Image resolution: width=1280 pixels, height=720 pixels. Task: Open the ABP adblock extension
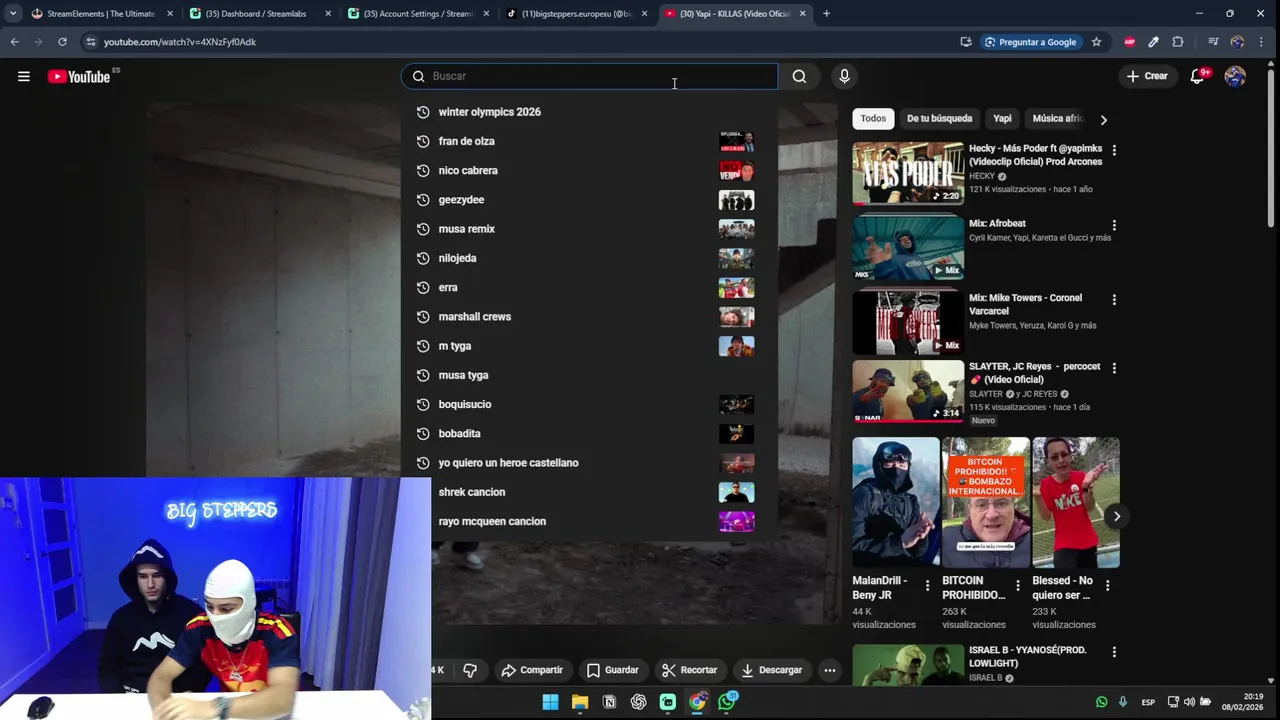coord(1129,42)
